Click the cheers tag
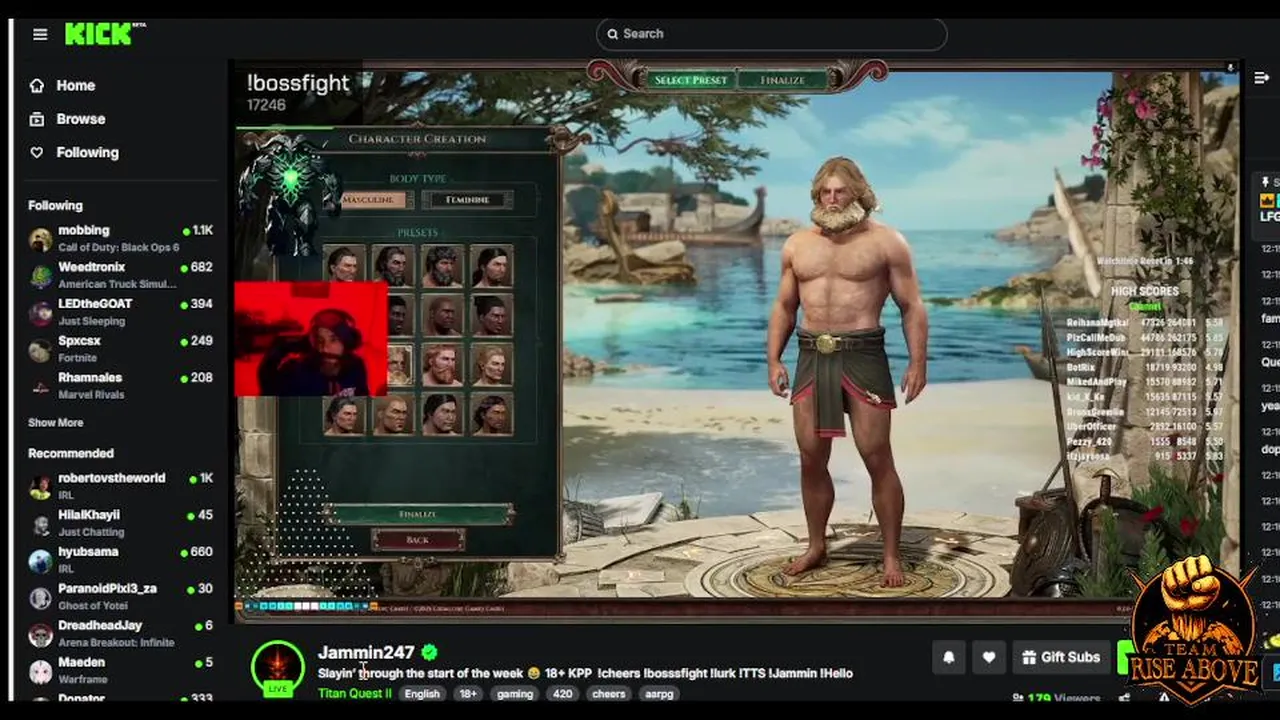The width and height of the screenshot is (1280, 720). 608,694
